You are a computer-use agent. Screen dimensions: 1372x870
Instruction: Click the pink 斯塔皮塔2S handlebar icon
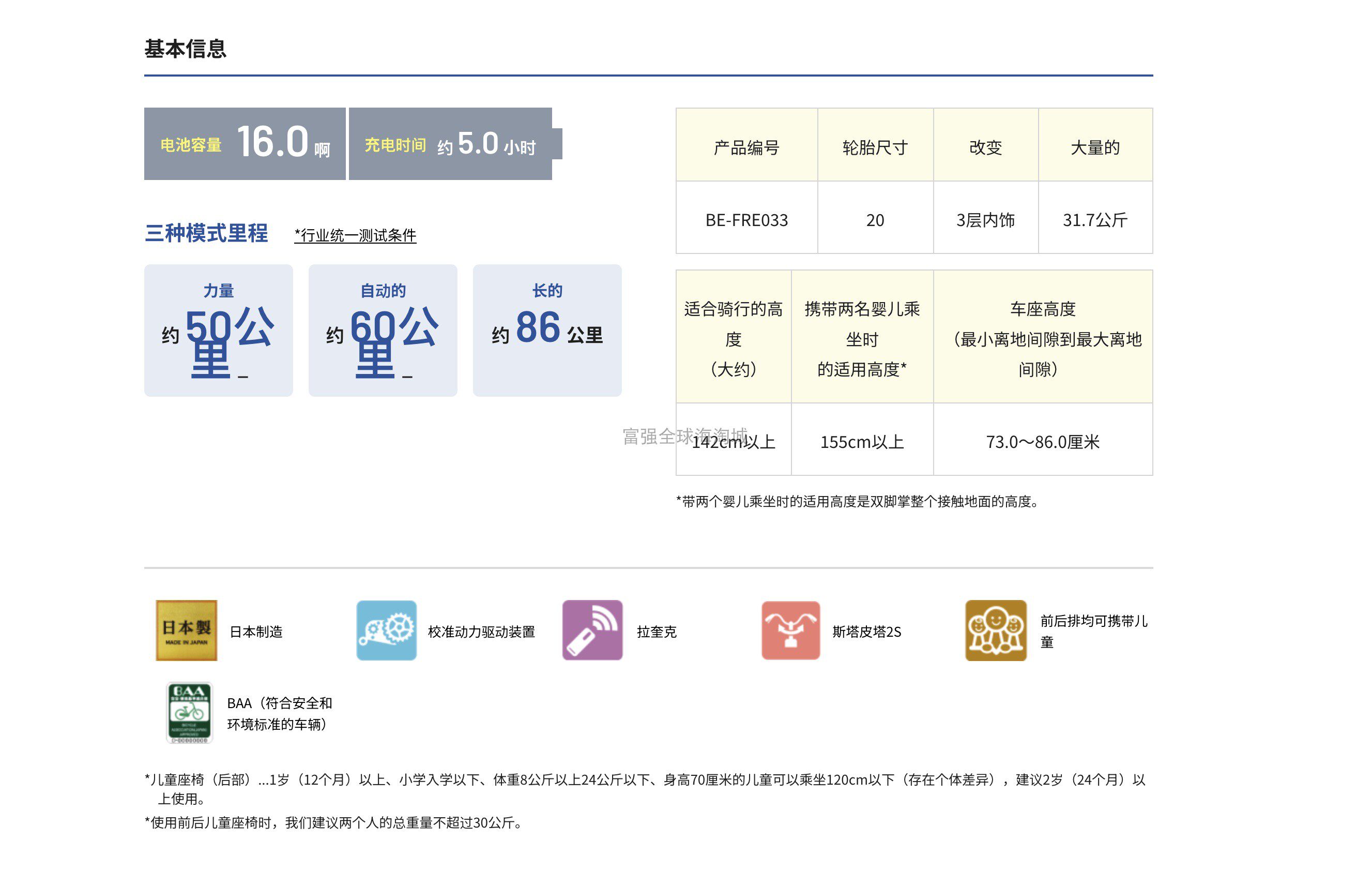(790, 630)
